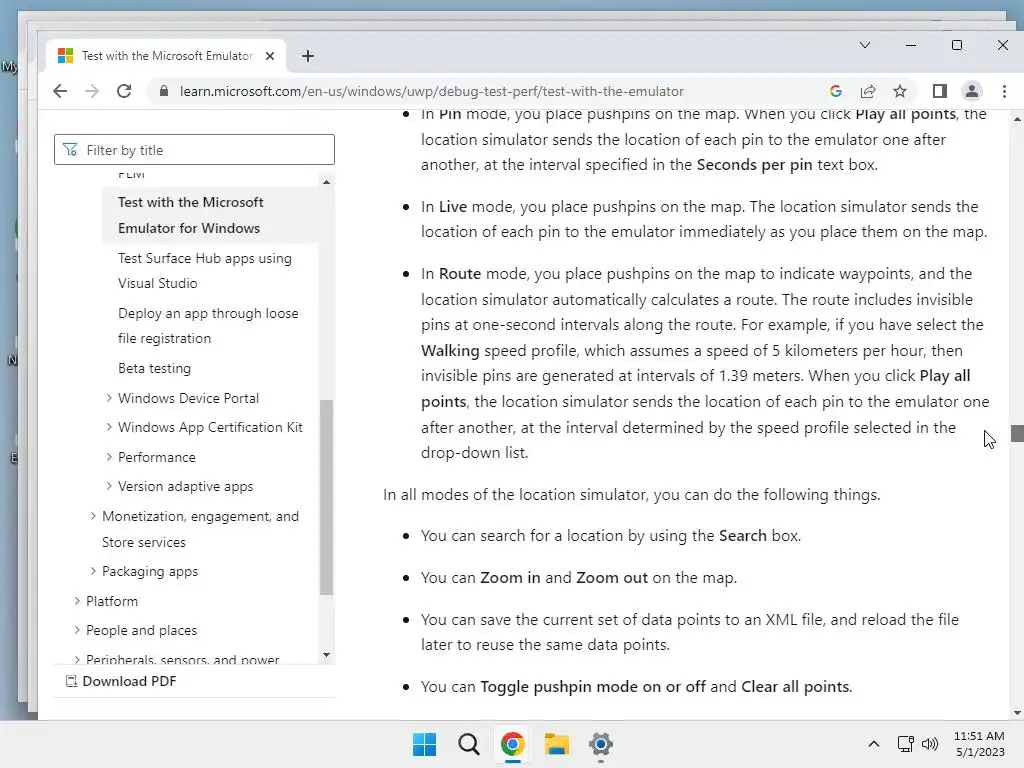The image size is (1024, 768).
Task: Open Windows taskbar search
Action: coord(468,744)
